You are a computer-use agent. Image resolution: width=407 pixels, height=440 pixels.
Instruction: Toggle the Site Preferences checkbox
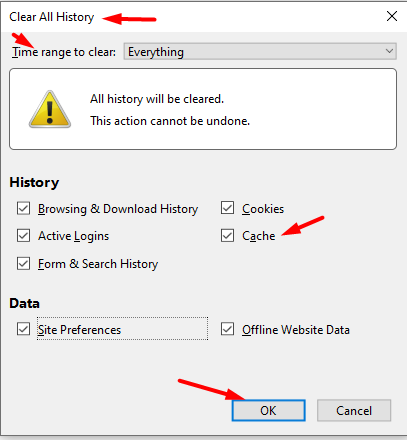(x=23, y=329)
